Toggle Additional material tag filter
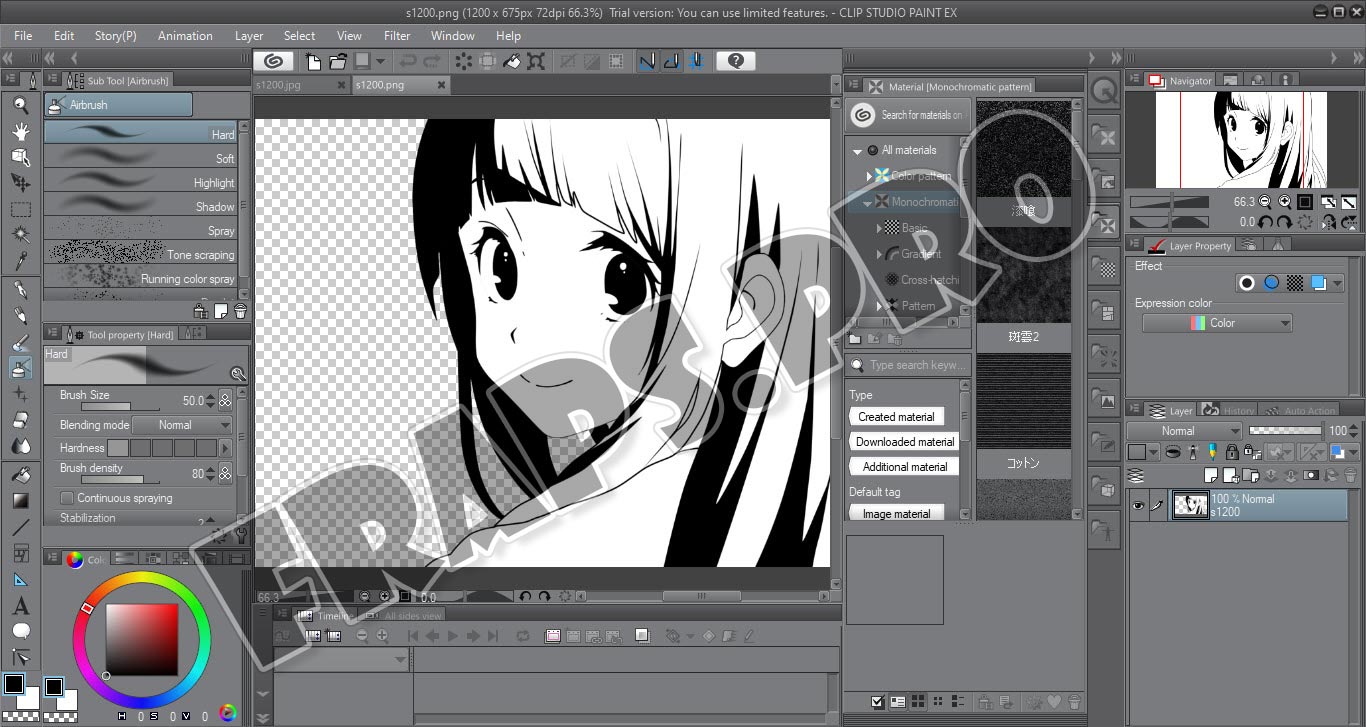The width and height of the screenshot is (1366, 727). point(905,467)
